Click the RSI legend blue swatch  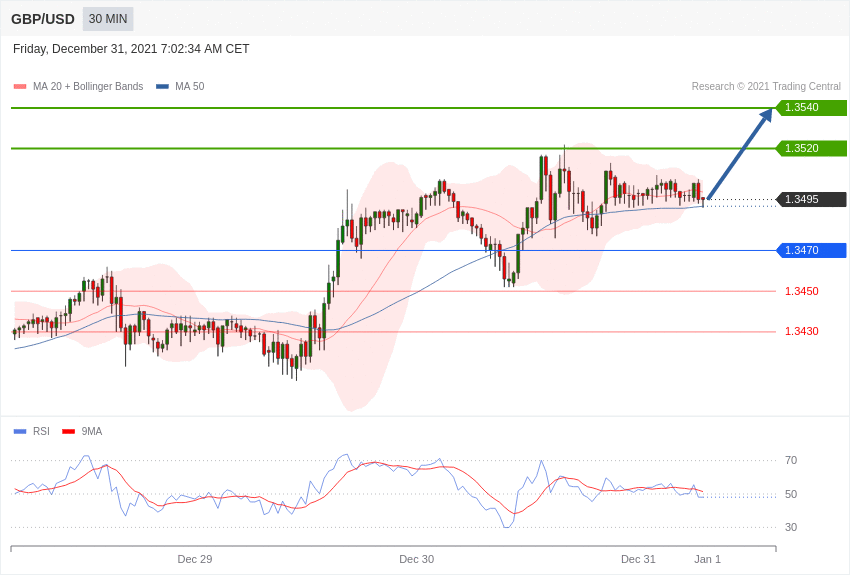point(20,432)
